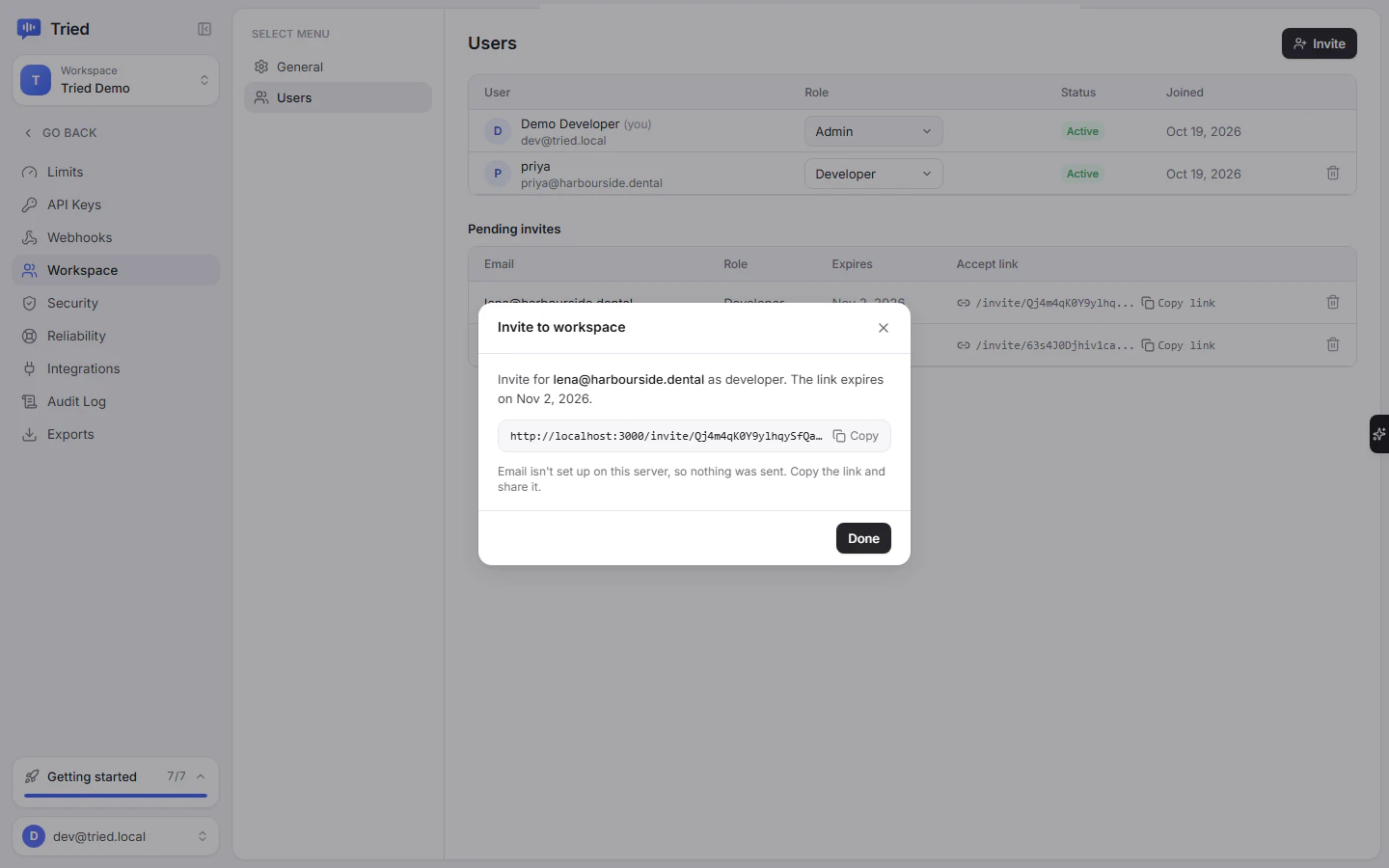Open Webhooks in sidebar
1389x868 pixels.
point(116,237)
